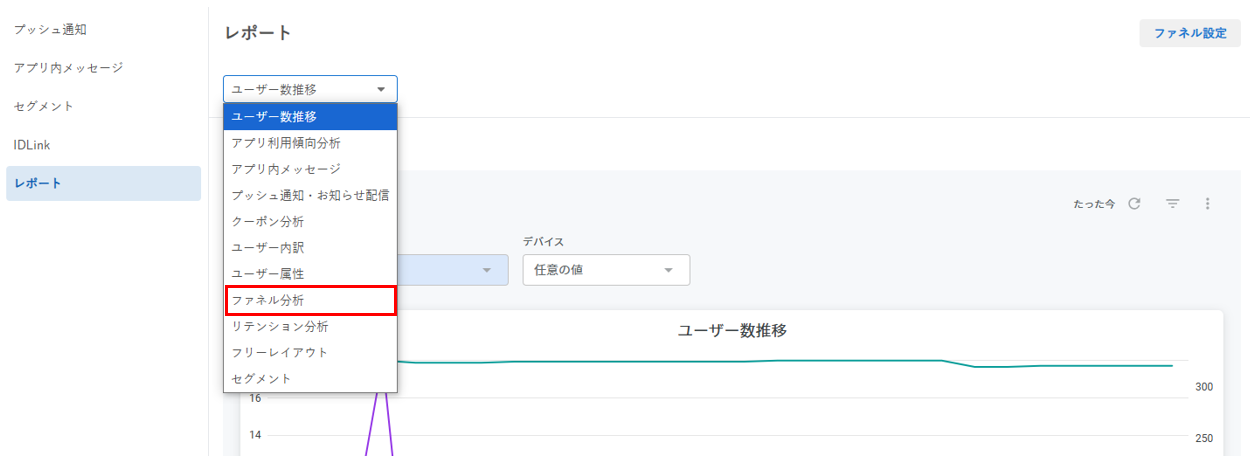Screen dimensions: 1250x465
Task: Click the レポート page heading
Action: 258,33
